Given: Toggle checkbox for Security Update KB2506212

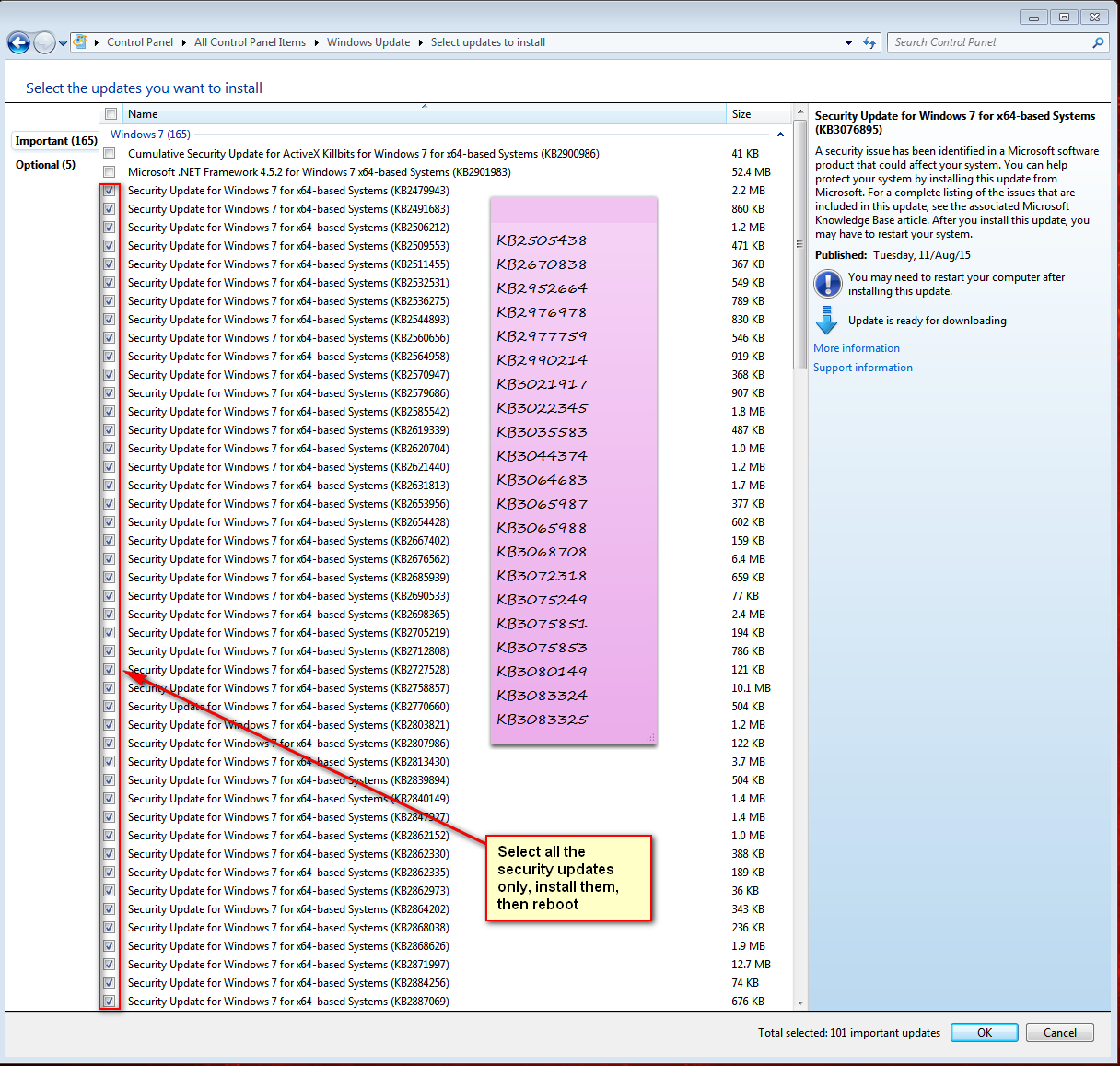Looking at the screenshot, I should pyautogui.click(x=110, y=228).
